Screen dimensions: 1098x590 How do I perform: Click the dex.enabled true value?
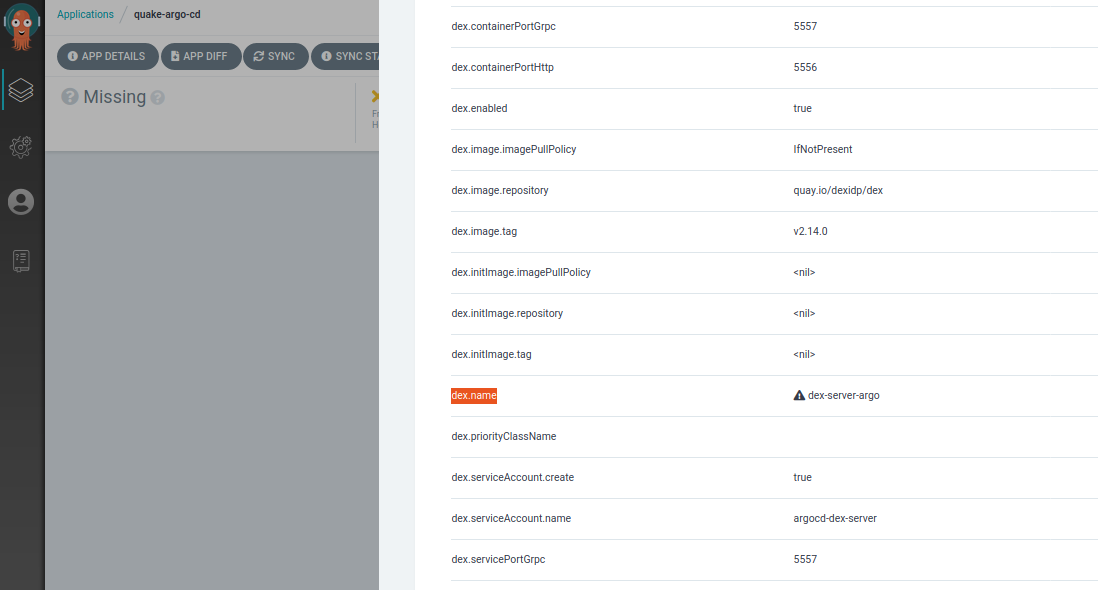(802, 108)
